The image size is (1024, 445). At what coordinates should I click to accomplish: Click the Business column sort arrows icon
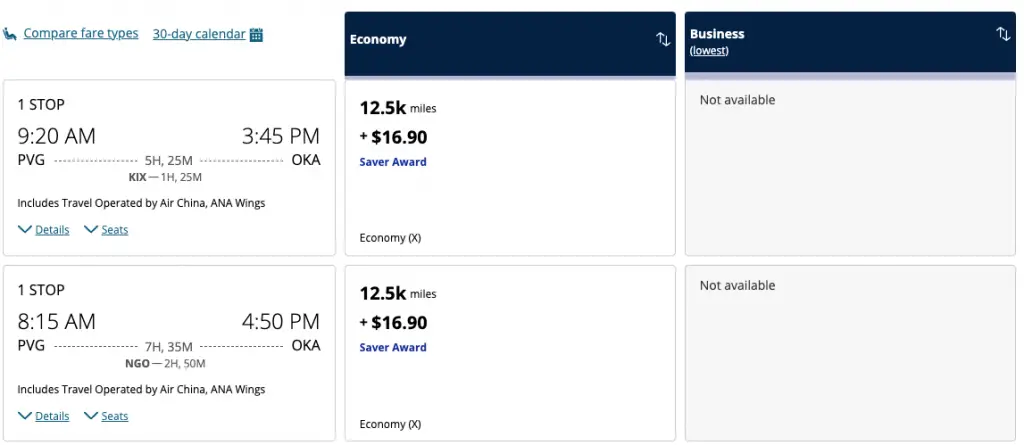click(1003, 34)
